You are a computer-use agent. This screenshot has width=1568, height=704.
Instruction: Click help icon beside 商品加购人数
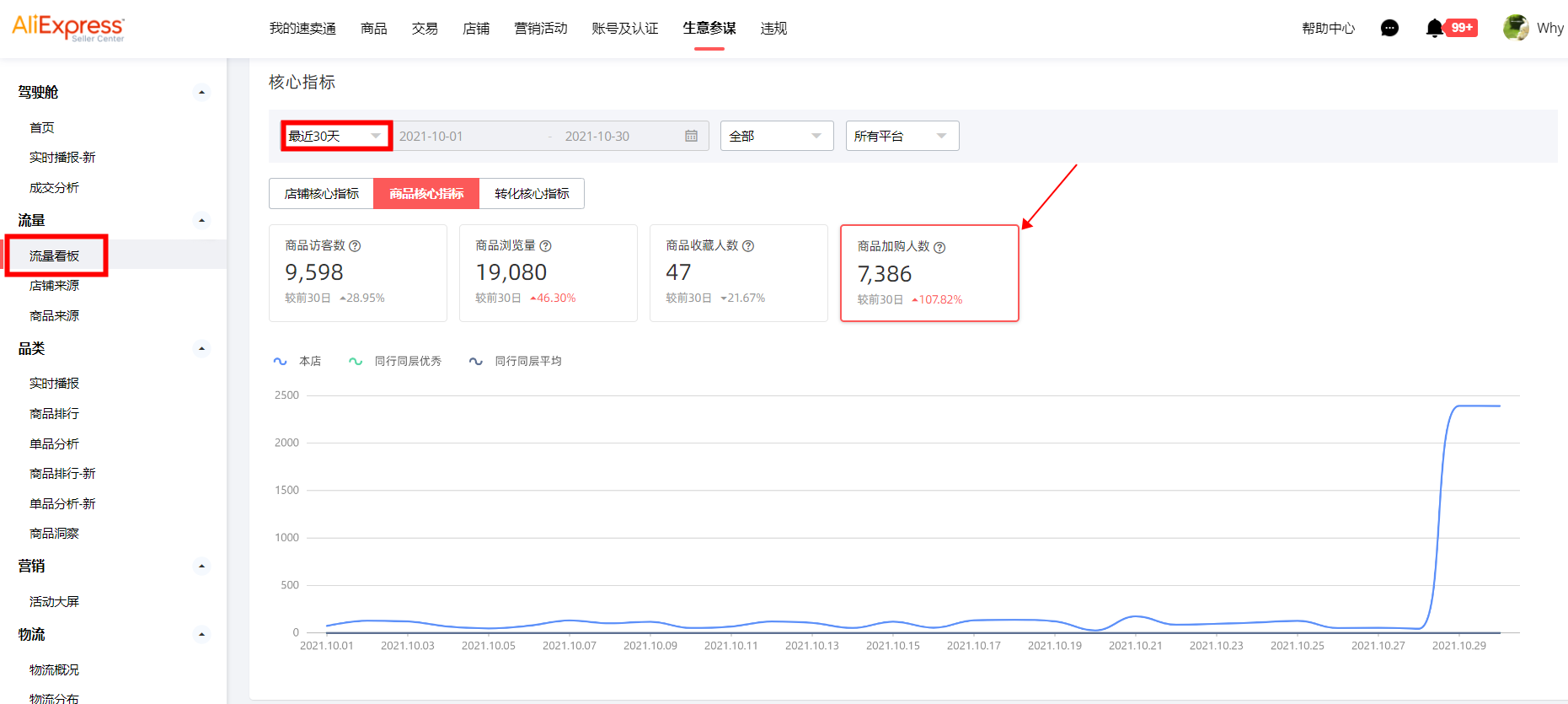click(x=939, y=248)
